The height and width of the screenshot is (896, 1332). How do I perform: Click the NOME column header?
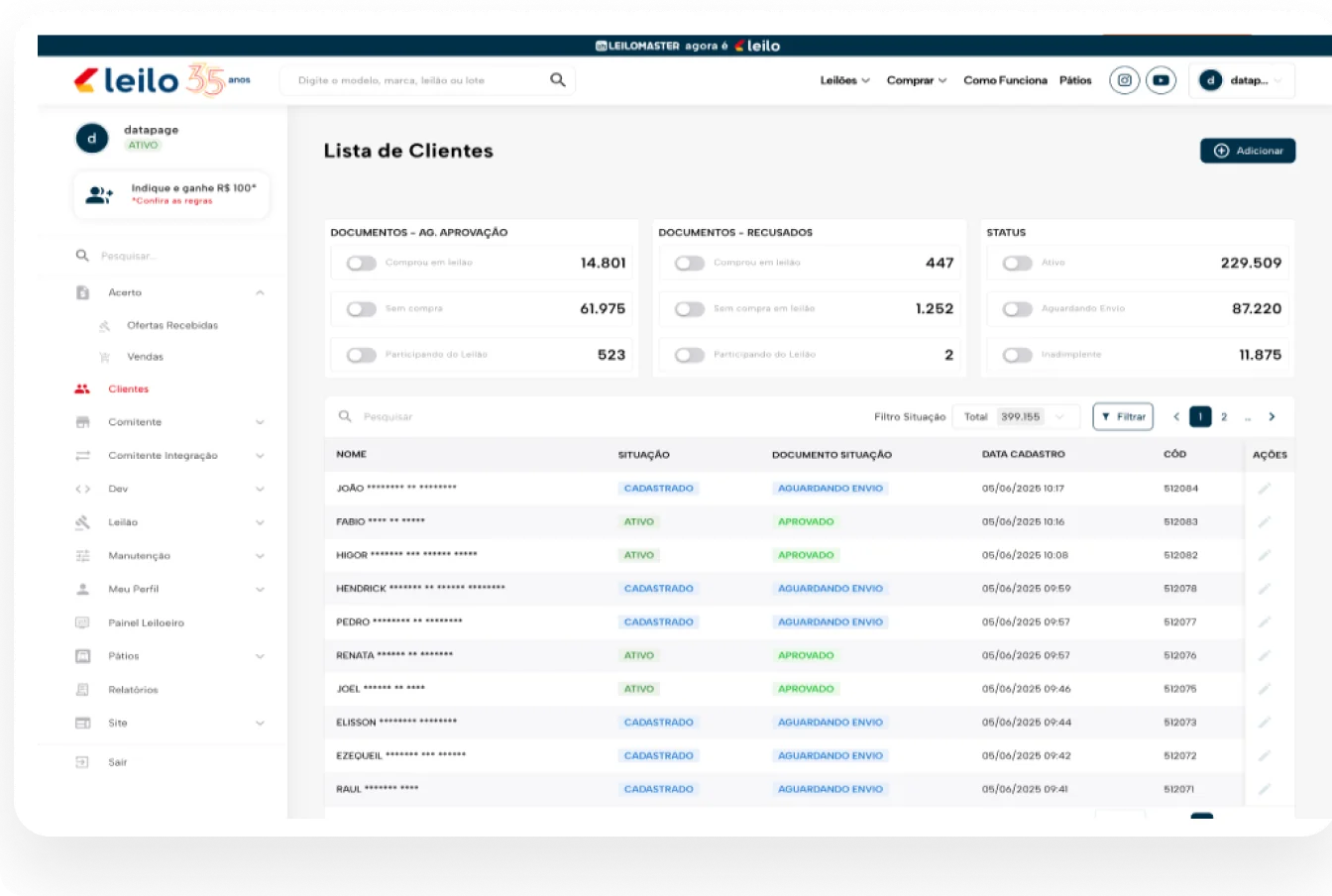tap(351, 454)
